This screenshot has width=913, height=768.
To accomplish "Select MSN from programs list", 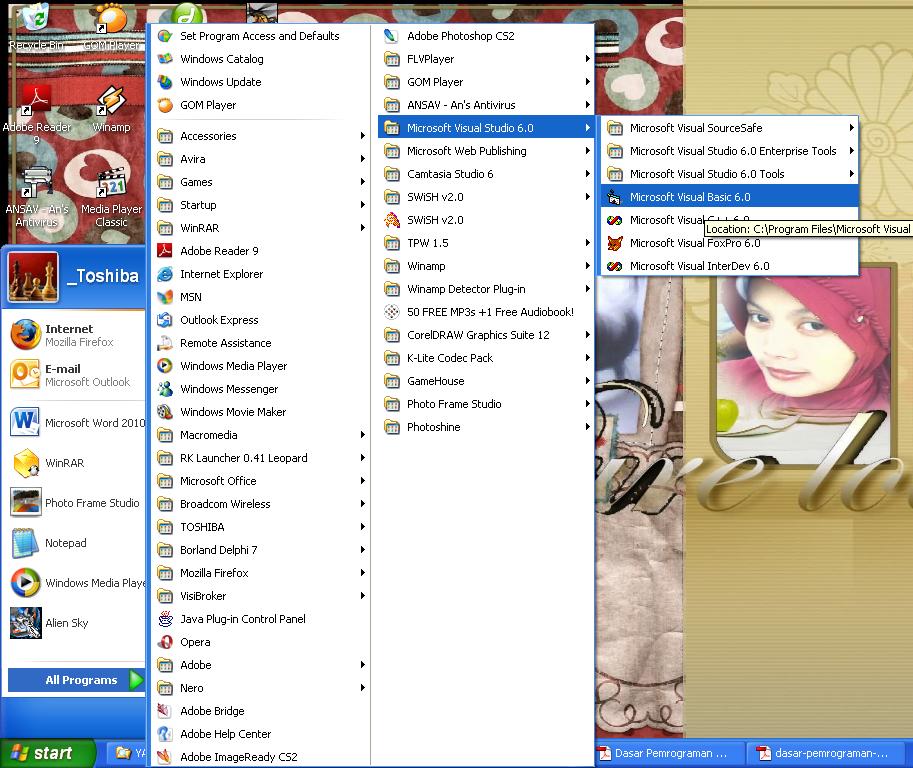I will coord(261,297).
